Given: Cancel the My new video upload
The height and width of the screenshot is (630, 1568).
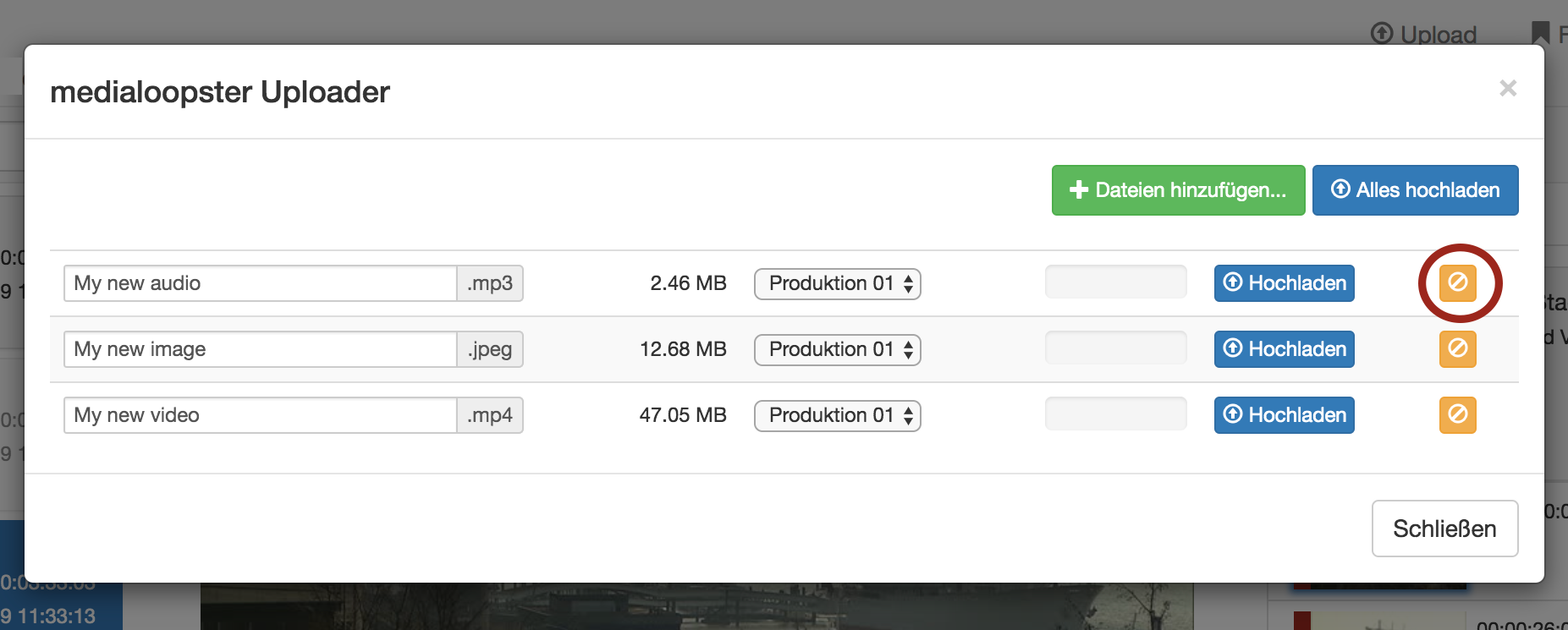Looking at the screenshot, I should (x=1457, y=414).
